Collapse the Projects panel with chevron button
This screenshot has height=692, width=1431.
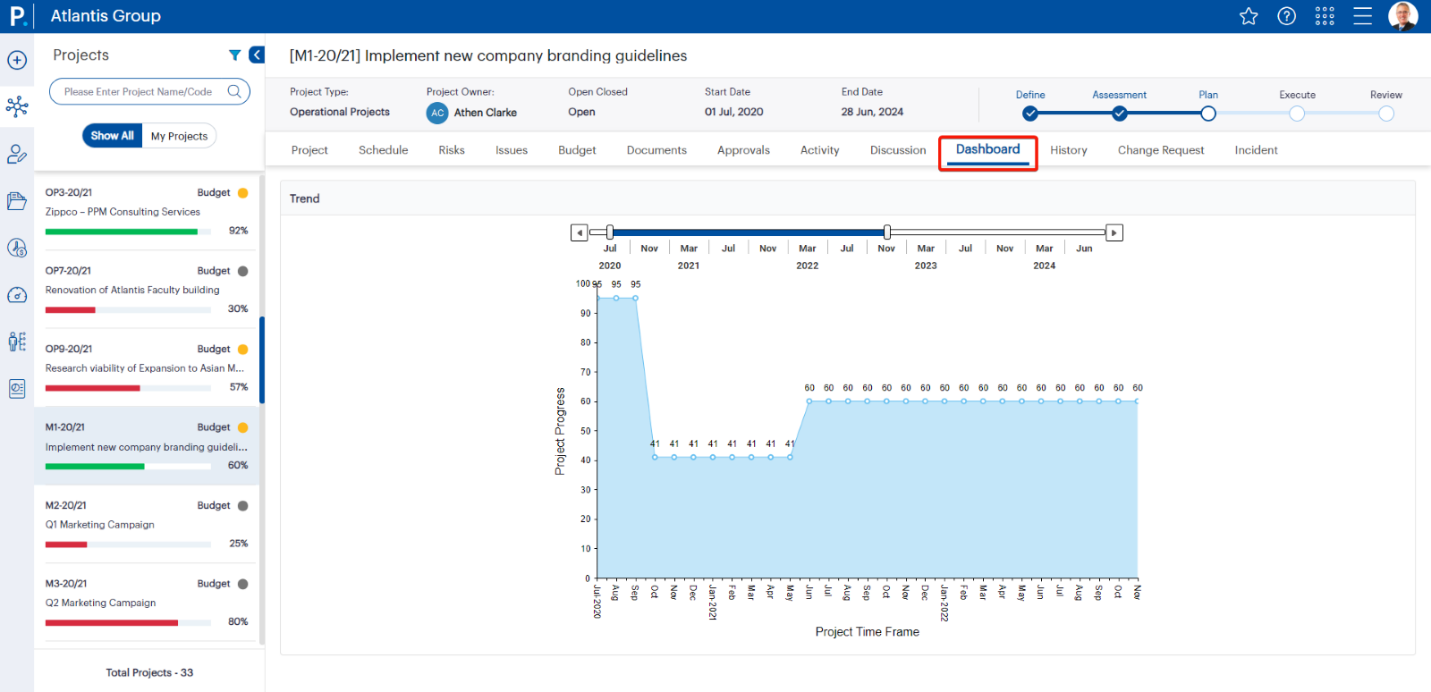tap(256, 55)
